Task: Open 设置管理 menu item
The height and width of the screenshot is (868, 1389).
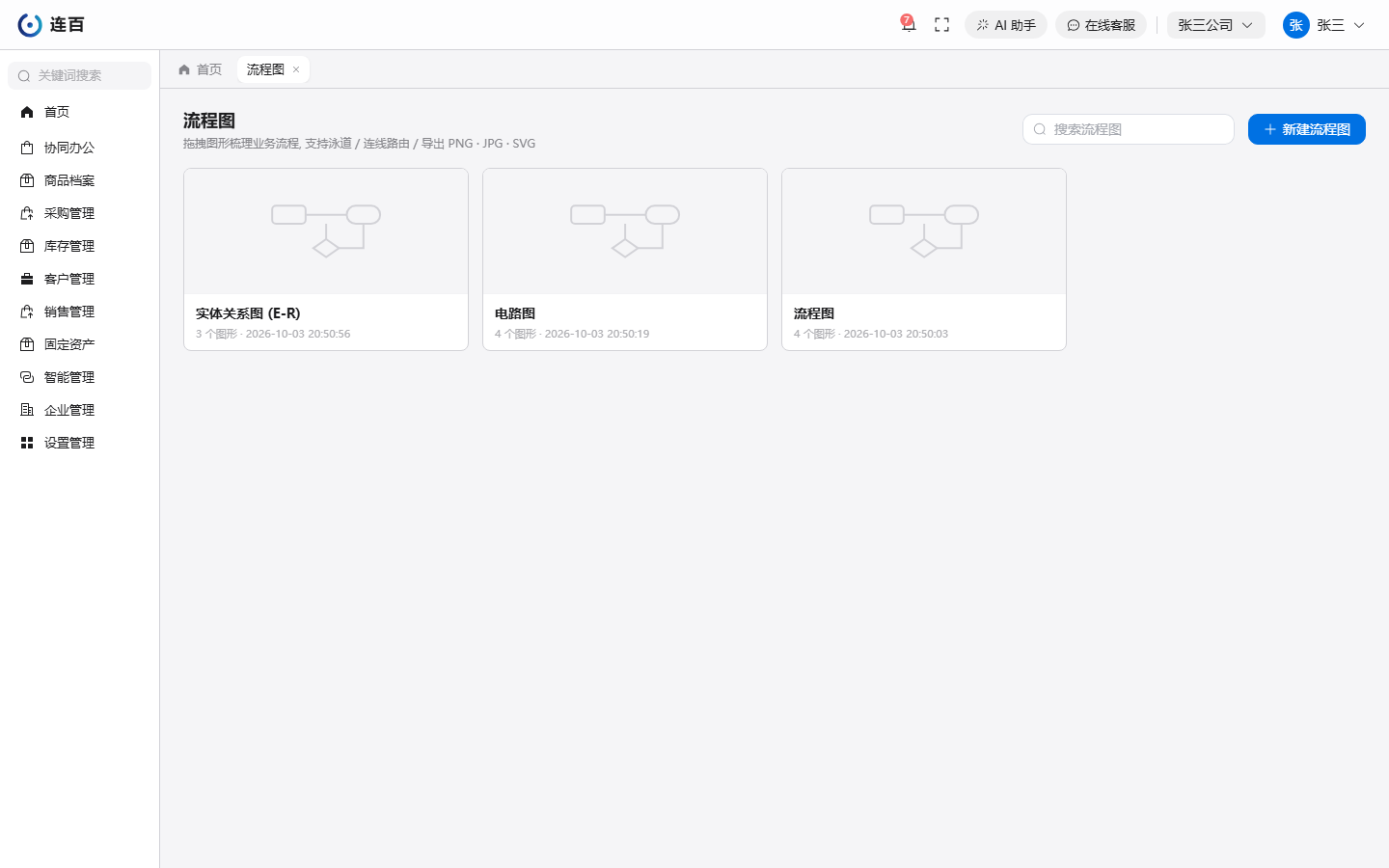Action: tap(79, 443)
